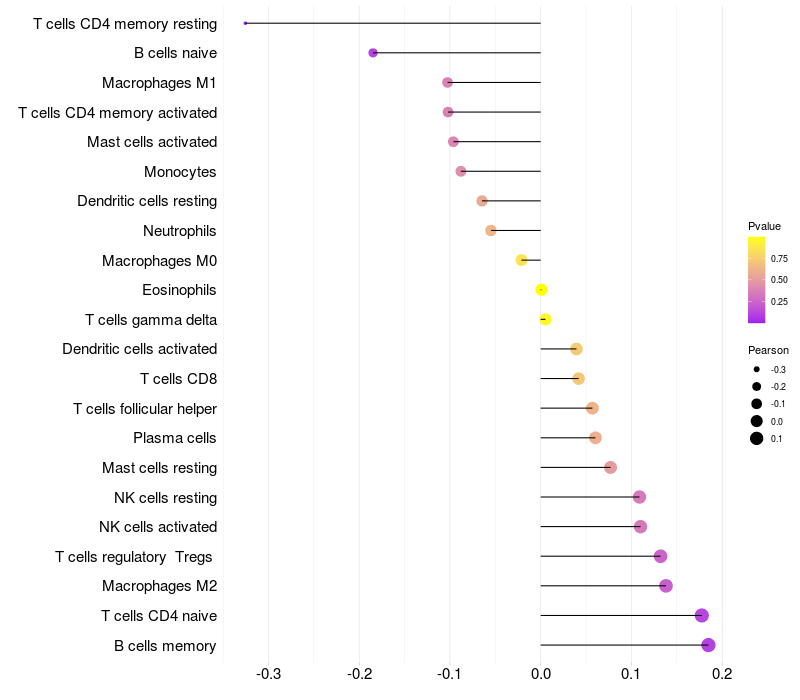This screenshot has width=800, height=700.
Task: Click the -0.3 Pearson size legend dot
Action: [756, 369]
